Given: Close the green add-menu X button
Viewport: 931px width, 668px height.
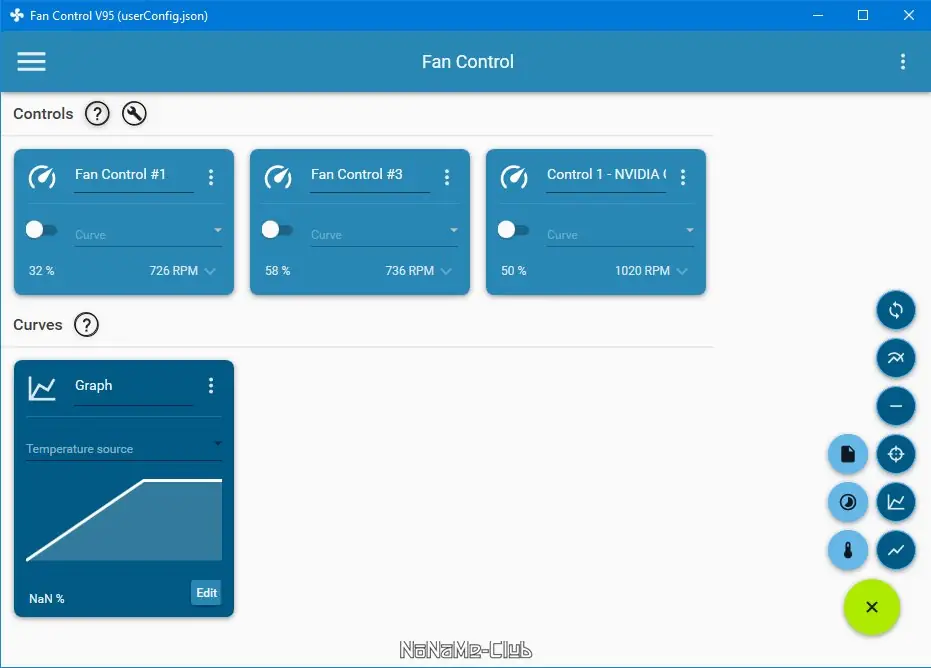Looking at the screenshot, I should click(872, 607).
